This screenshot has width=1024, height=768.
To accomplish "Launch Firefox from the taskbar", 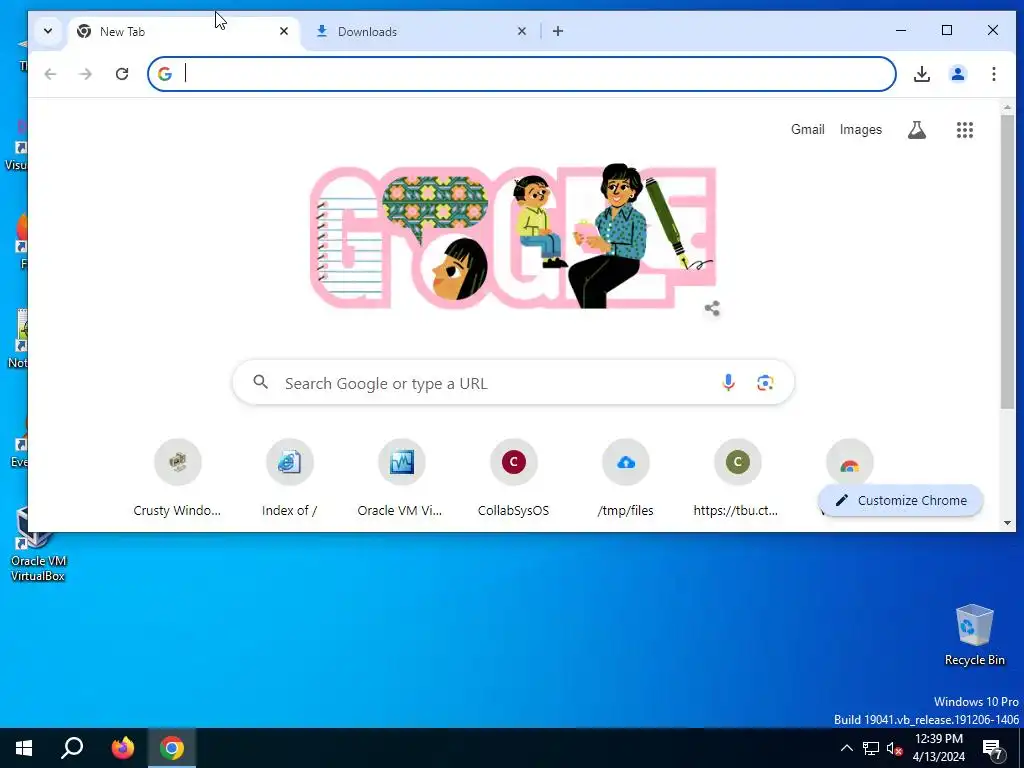I will point(122,748).
